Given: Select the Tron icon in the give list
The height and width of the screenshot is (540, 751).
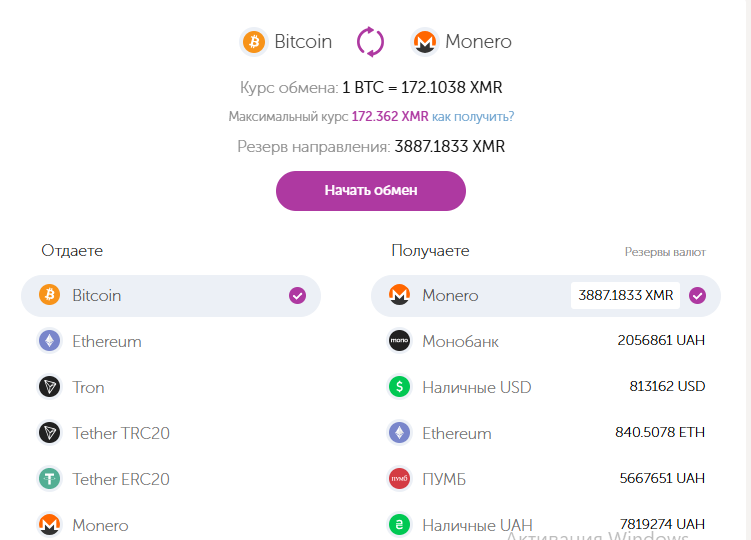Looking at the screenshot, I should point(49,387).
